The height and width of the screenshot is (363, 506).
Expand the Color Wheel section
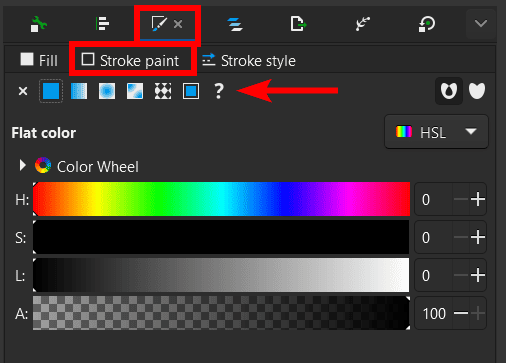[22, 165]
